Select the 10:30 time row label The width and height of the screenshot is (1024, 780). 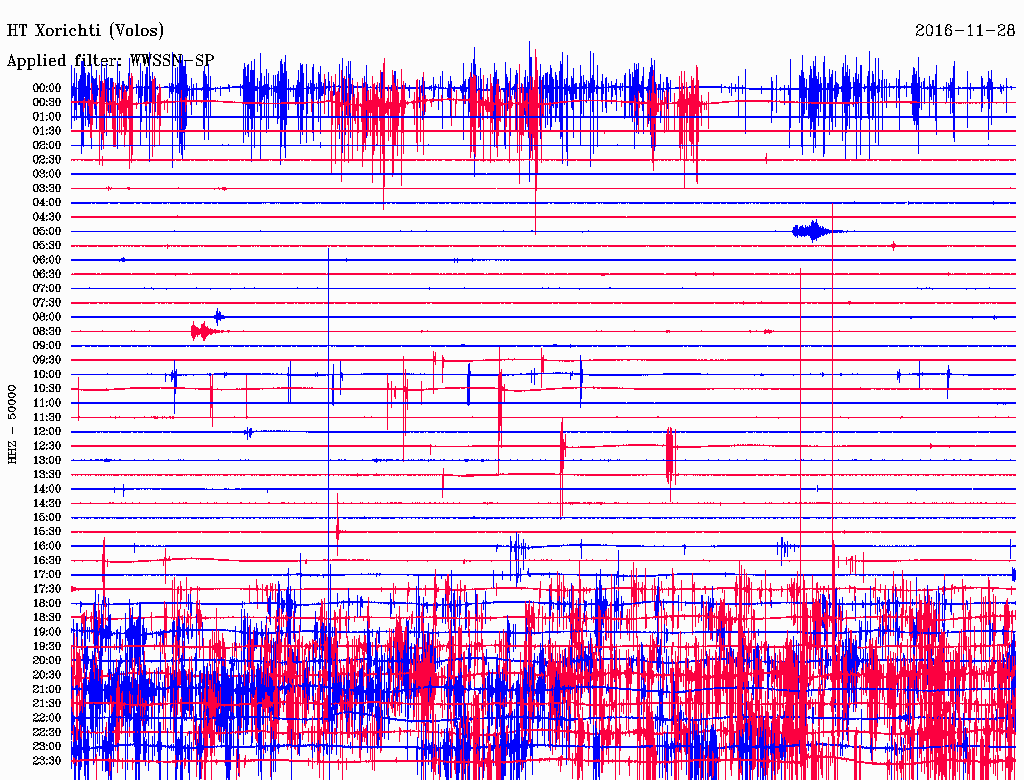47,388
